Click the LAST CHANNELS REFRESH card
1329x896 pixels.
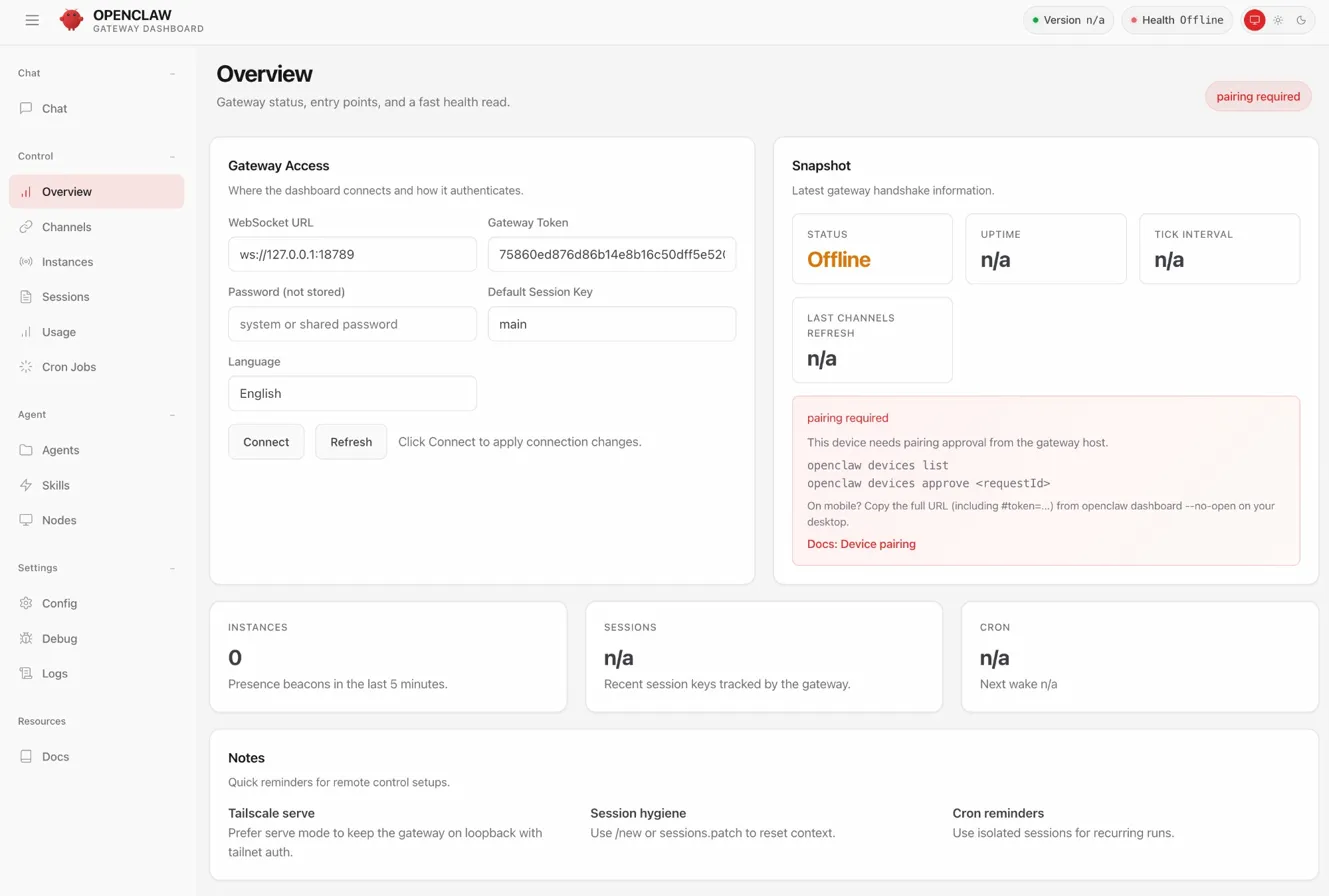pos(872,340)
